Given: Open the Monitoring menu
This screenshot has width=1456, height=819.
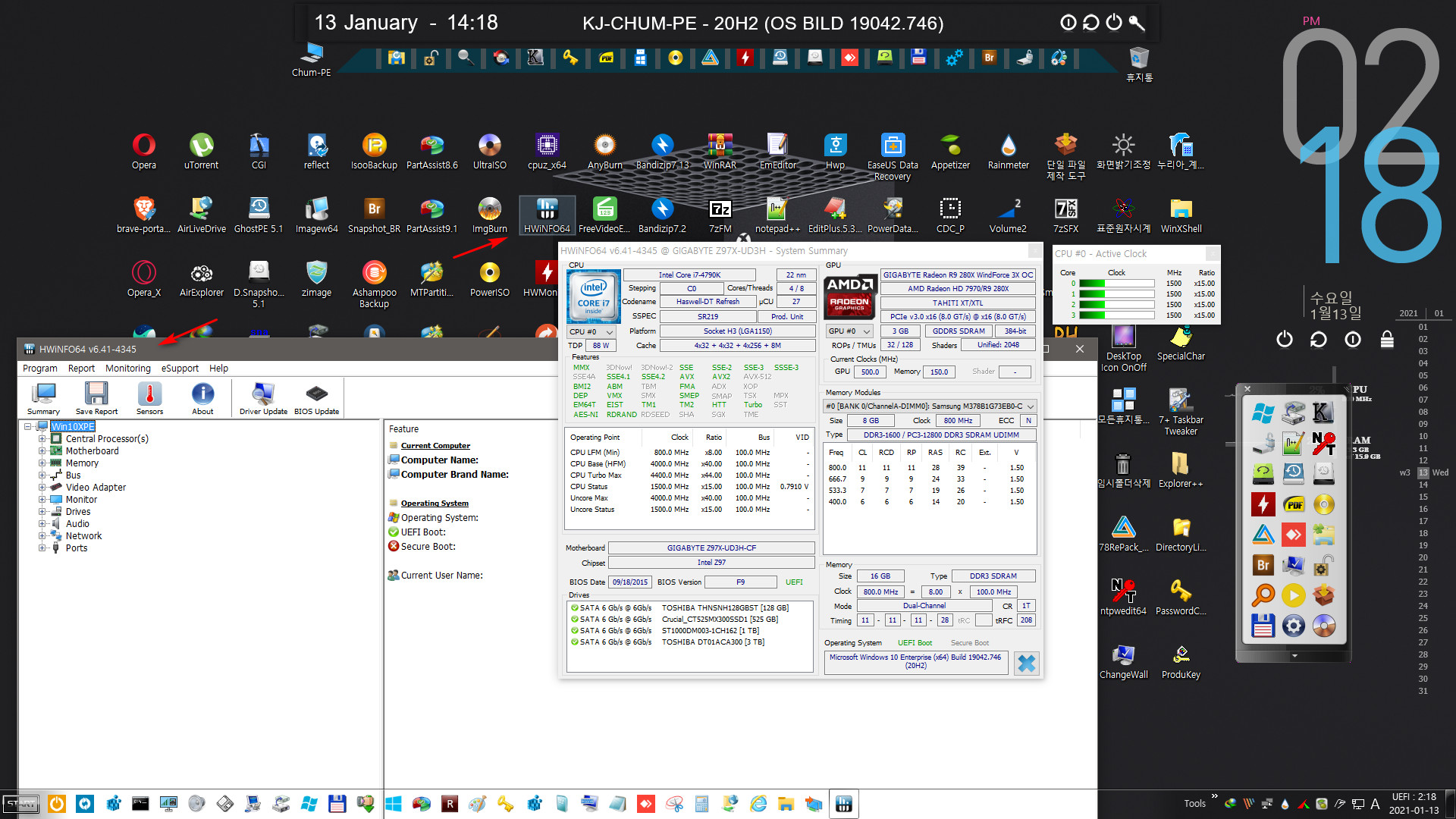Looking at the screenshot, I should pos(128,368).
